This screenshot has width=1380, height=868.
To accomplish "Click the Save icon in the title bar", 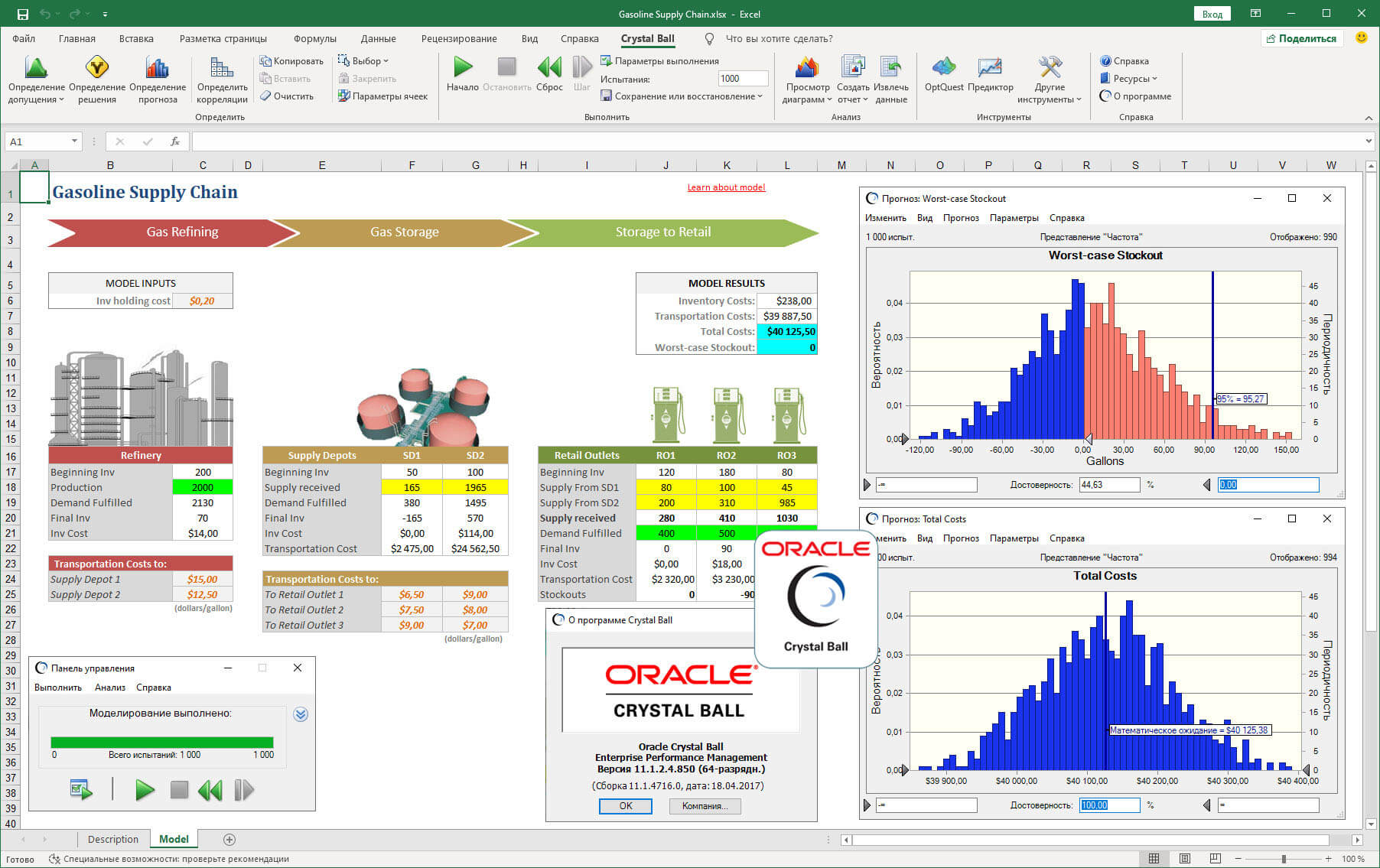I will click(22, 14).
